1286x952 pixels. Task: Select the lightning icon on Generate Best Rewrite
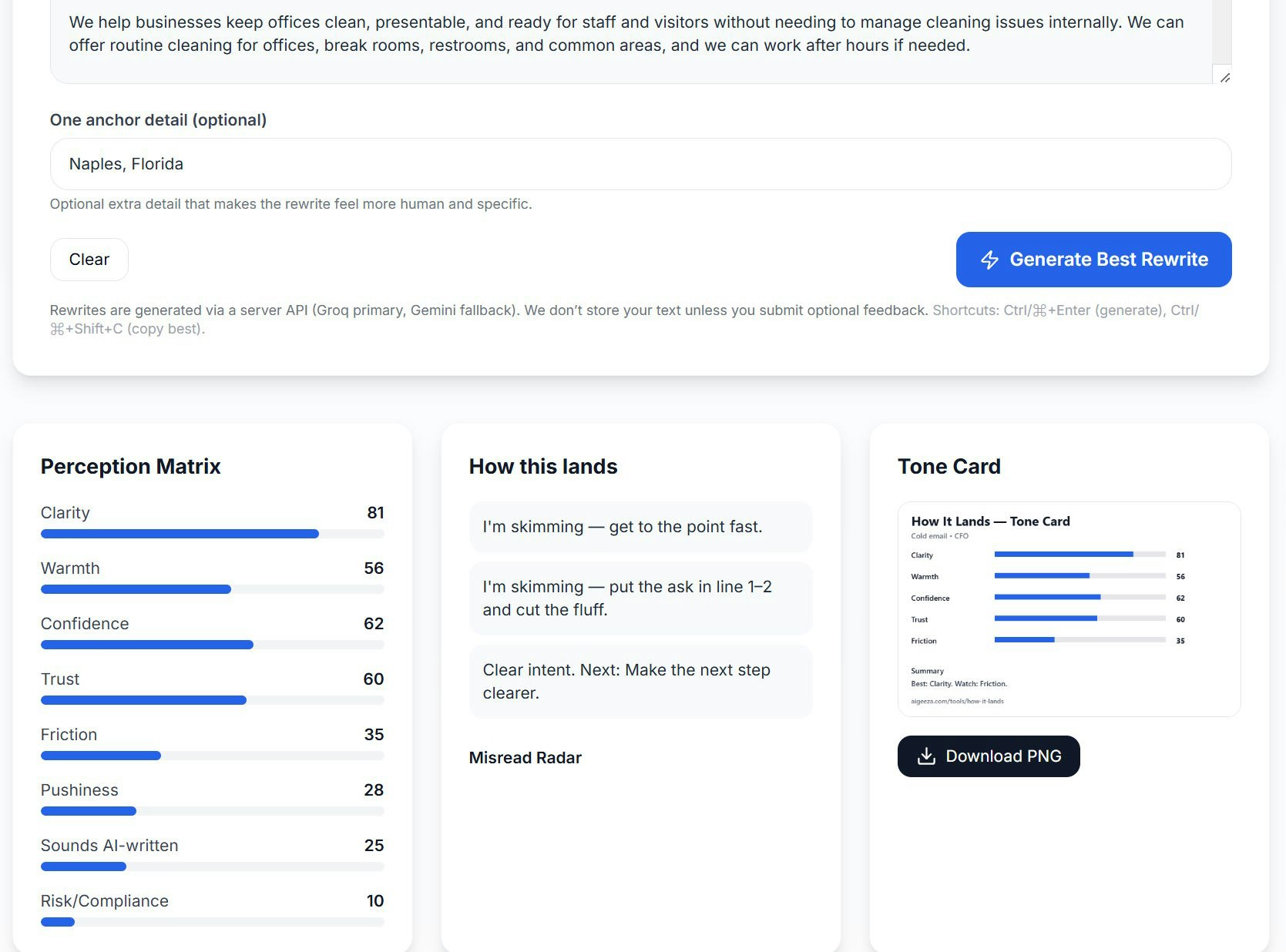tap(989, 260)
